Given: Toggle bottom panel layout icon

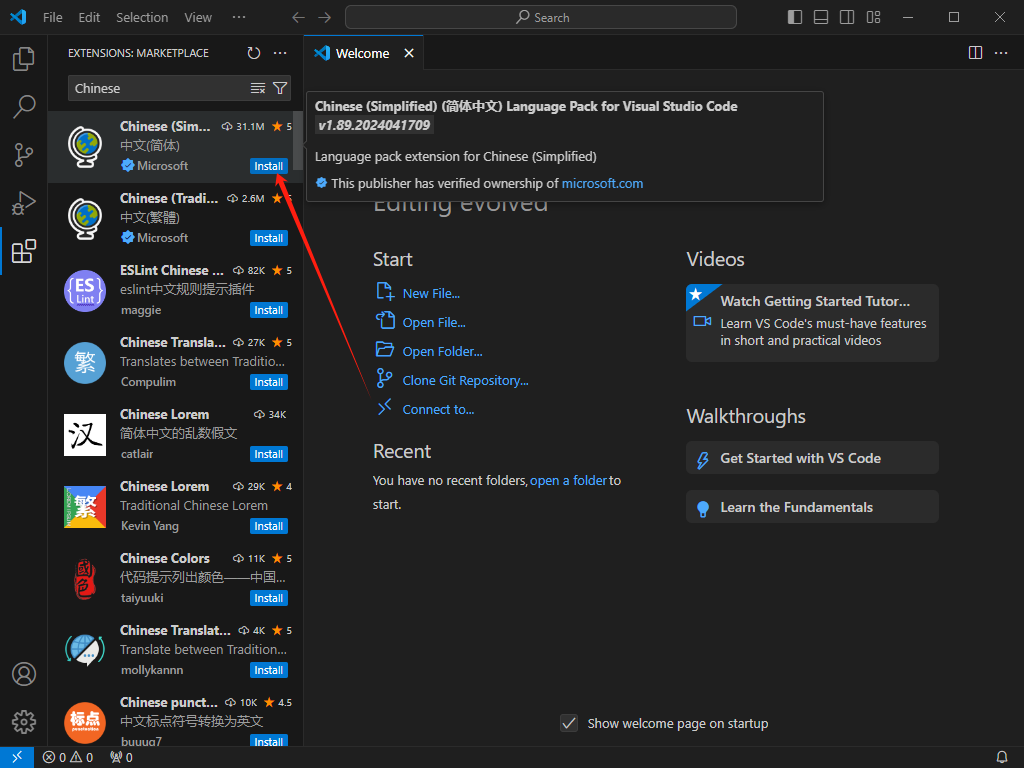Looking at the screenshot, I should pos(821,18).
